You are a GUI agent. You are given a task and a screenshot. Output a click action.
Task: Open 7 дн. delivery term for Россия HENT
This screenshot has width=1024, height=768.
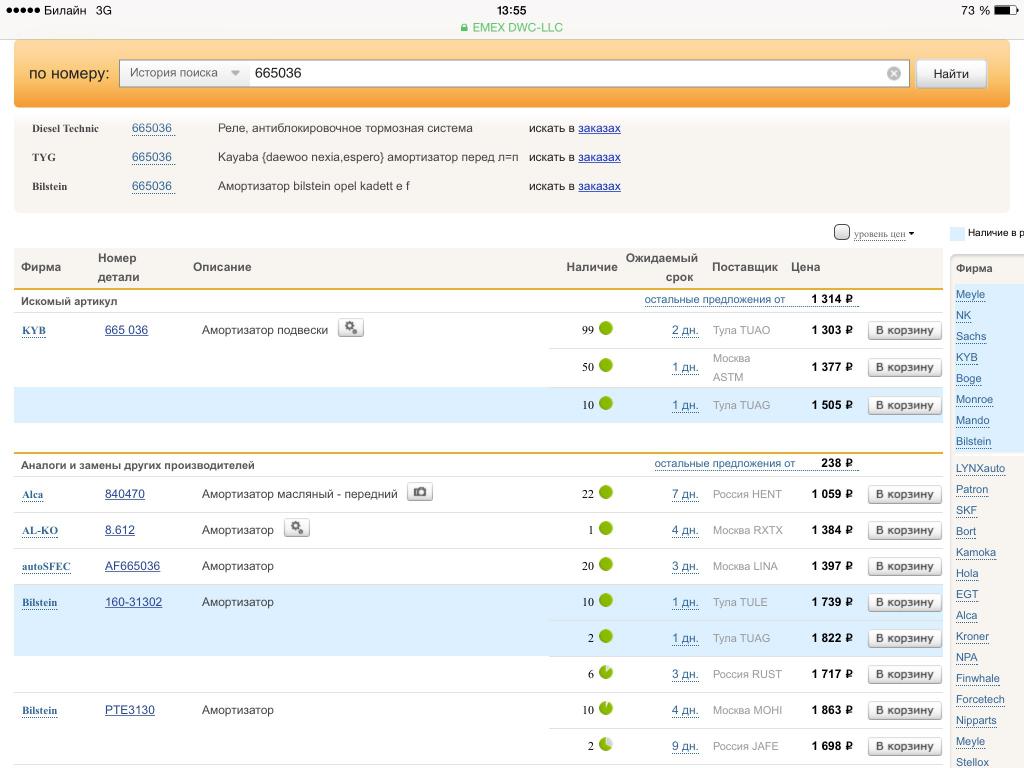point(685,494)
